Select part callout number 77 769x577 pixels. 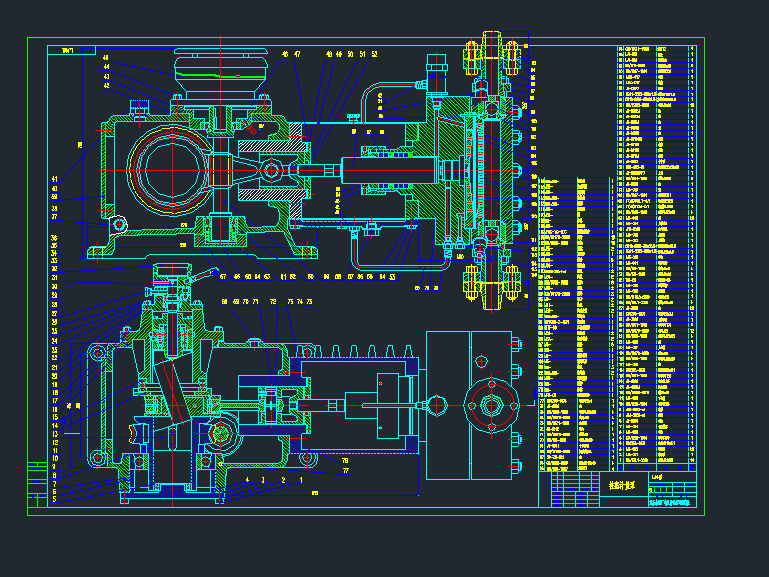[345, 470]
